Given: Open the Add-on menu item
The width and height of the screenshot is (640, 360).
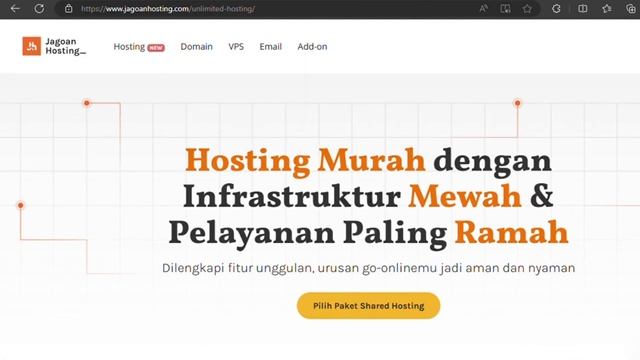Looking at the screenshot, I should coord(312,47).
